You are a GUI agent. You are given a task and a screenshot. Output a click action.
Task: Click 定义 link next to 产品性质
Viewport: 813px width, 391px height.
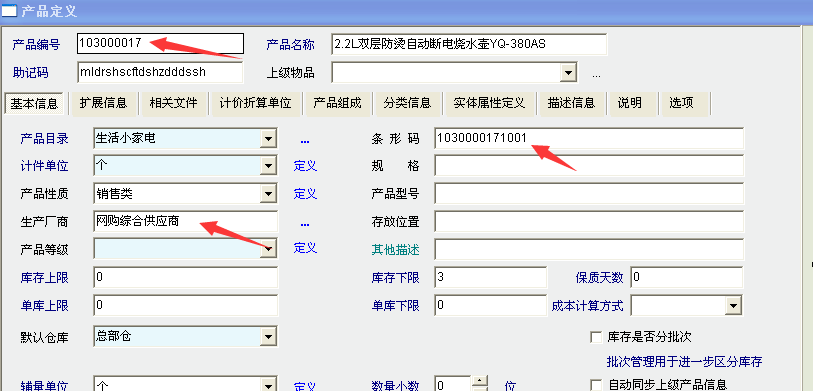pos(305,194)
